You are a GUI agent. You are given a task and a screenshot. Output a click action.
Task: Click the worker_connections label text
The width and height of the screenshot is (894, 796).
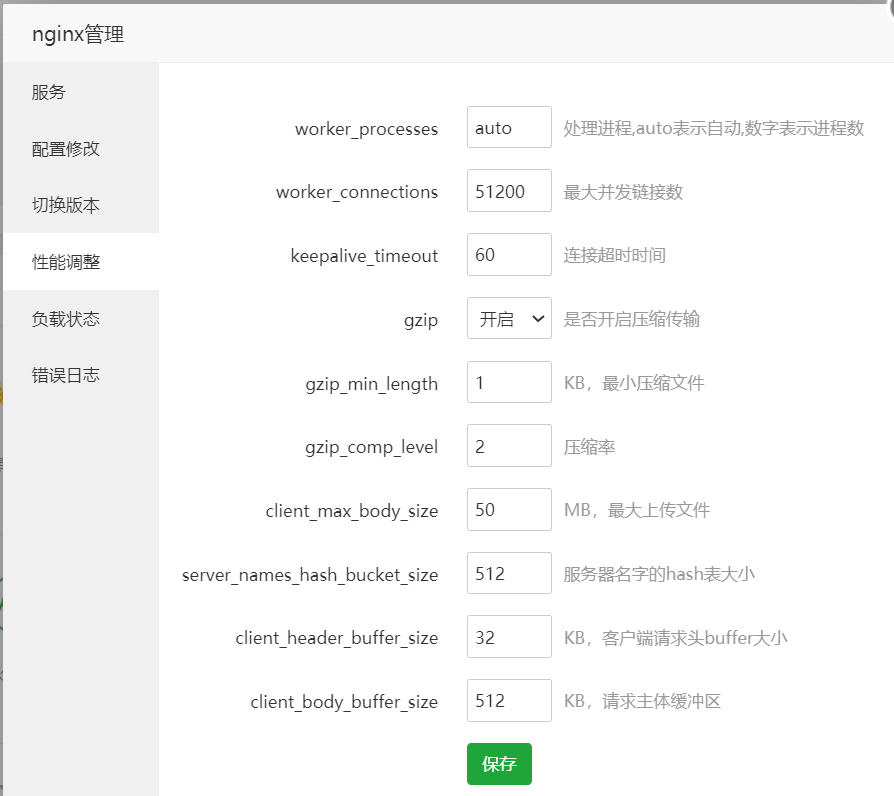pyautogui.click(x=357, y=192)
